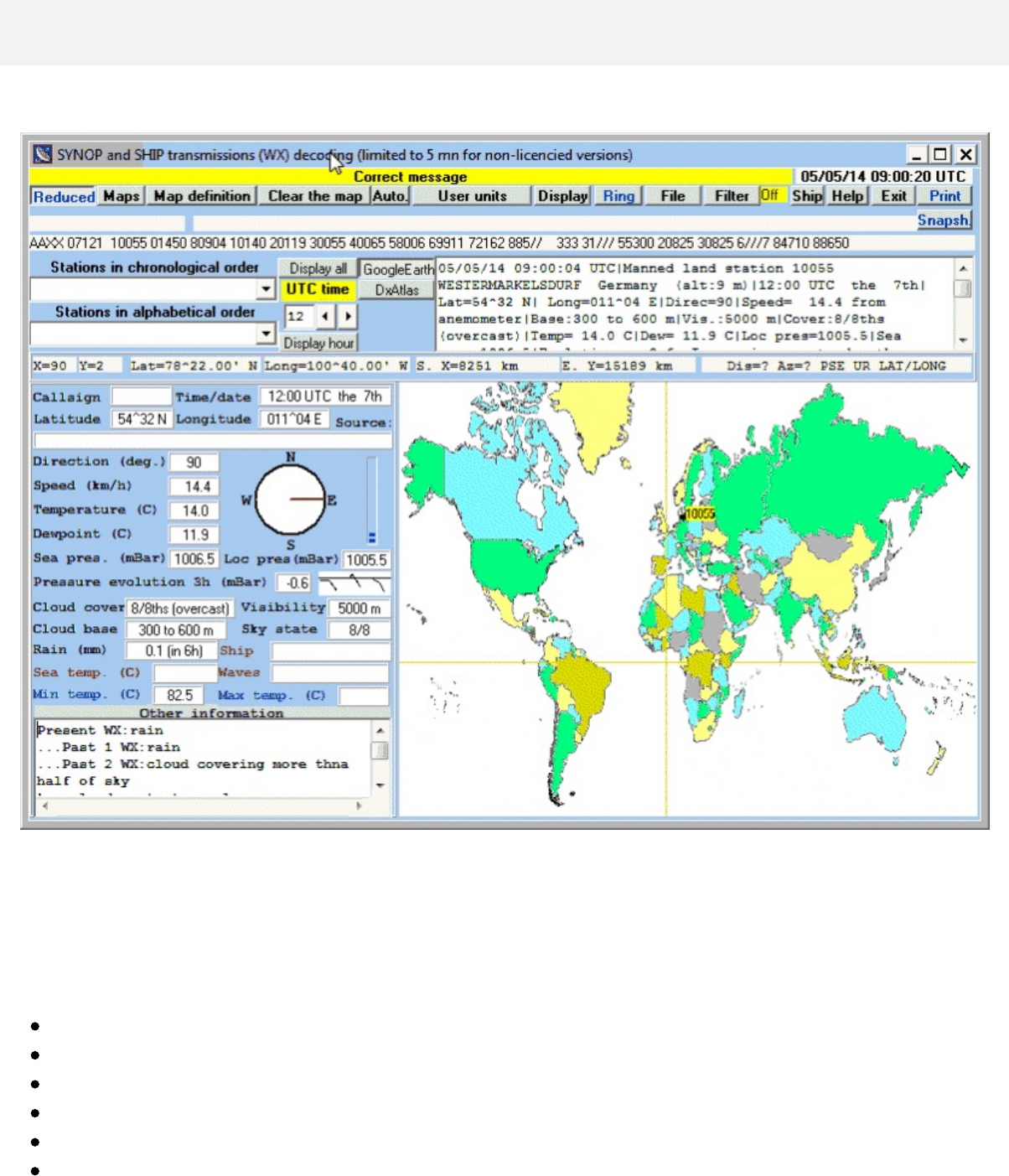The height and width of the screenshot is (1176, 1009).
Task: Click the Sky state field 8/8
Action: [359, 629]
